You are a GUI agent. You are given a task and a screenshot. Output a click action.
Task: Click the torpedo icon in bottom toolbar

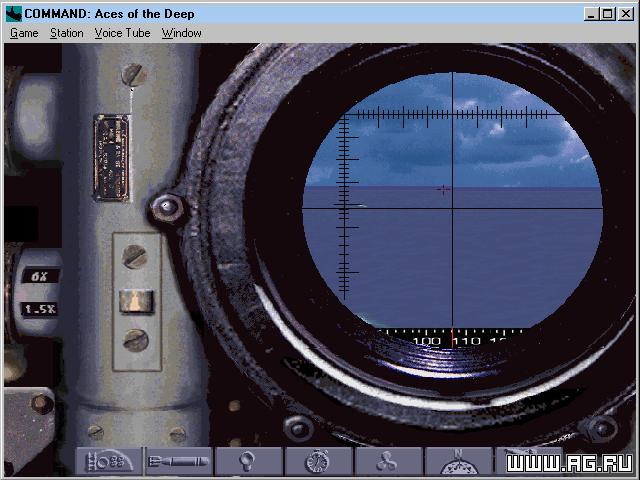click(x=179, y=462)
